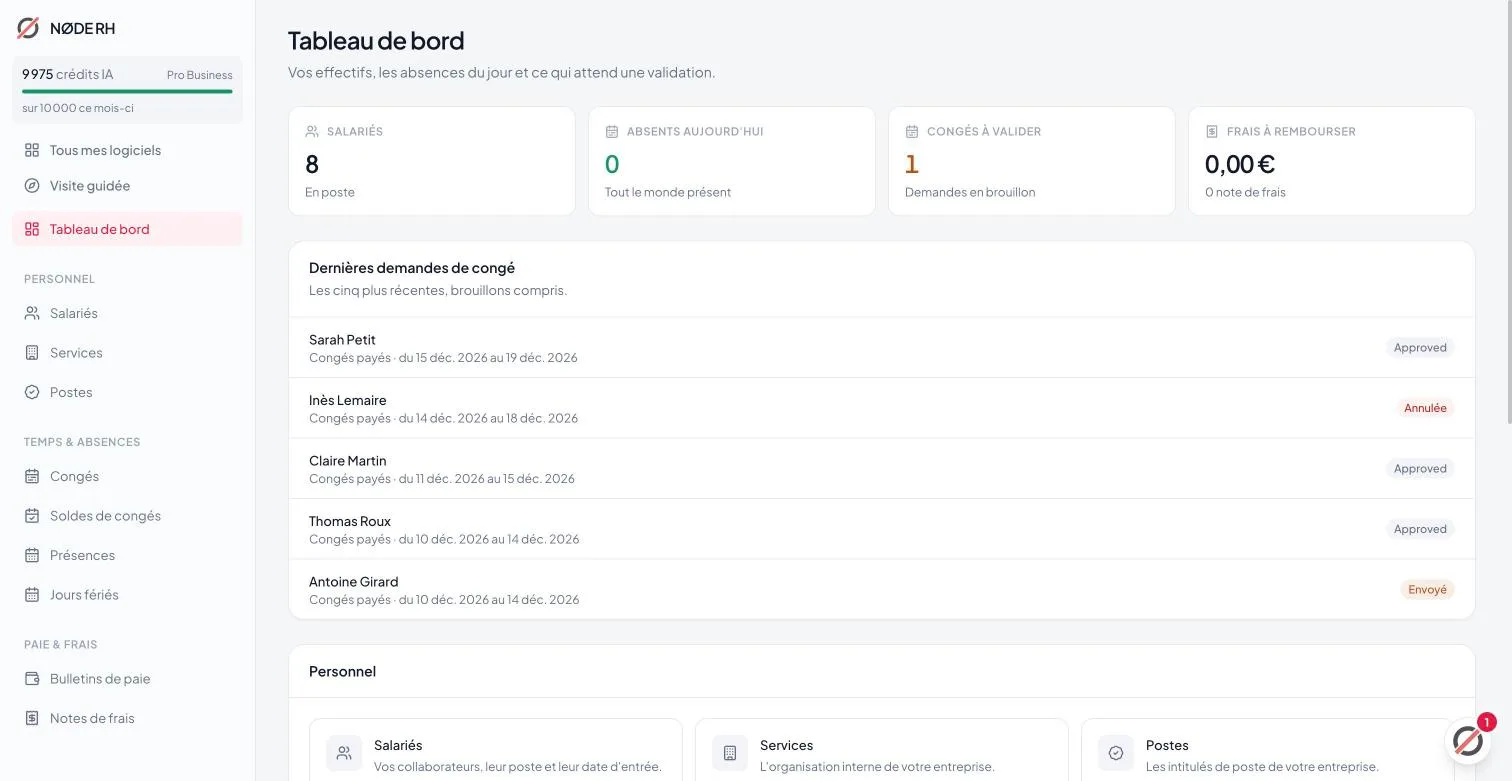Viewport: 1512px width, 781px height.
Task: Click the NØDE RH logo icon
Action: tap(28, 28)
